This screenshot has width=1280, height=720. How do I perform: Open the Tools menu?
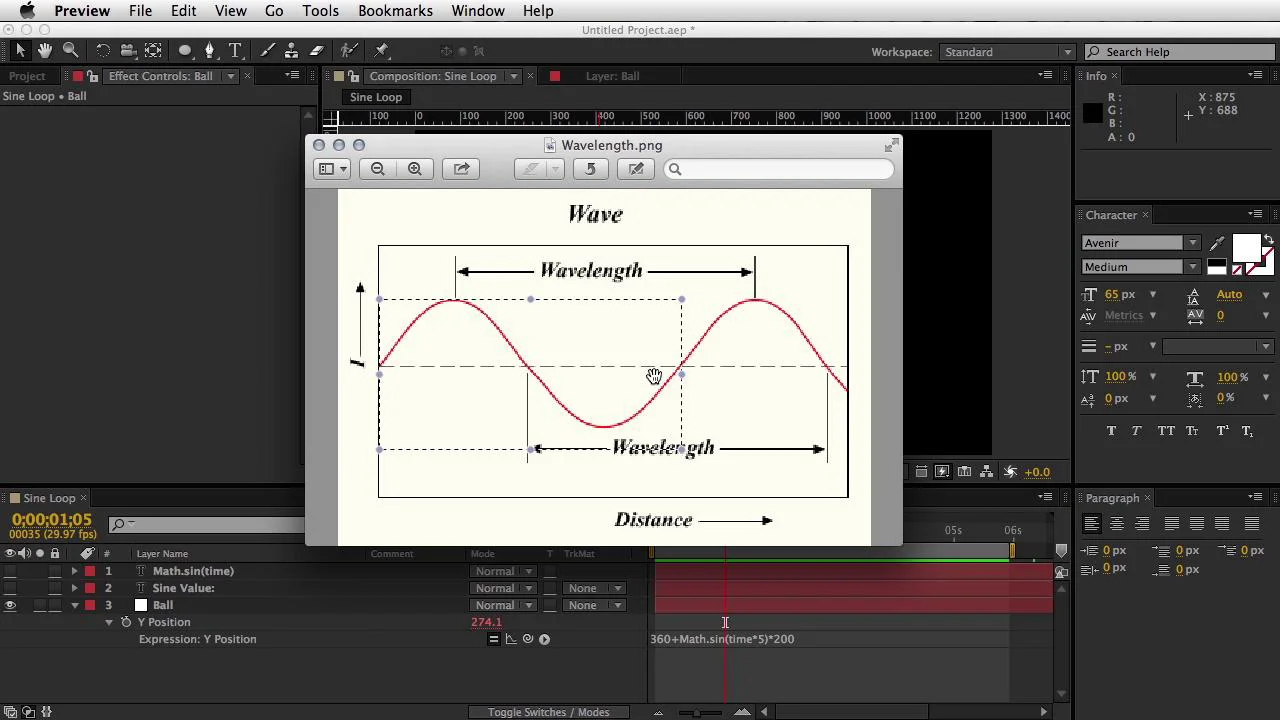click(320, 11)
